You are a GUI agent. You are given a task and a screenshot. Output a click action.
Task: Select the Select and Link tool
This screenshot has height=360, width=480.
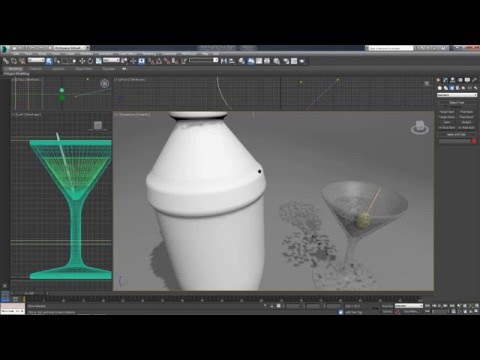coord(6,61)
